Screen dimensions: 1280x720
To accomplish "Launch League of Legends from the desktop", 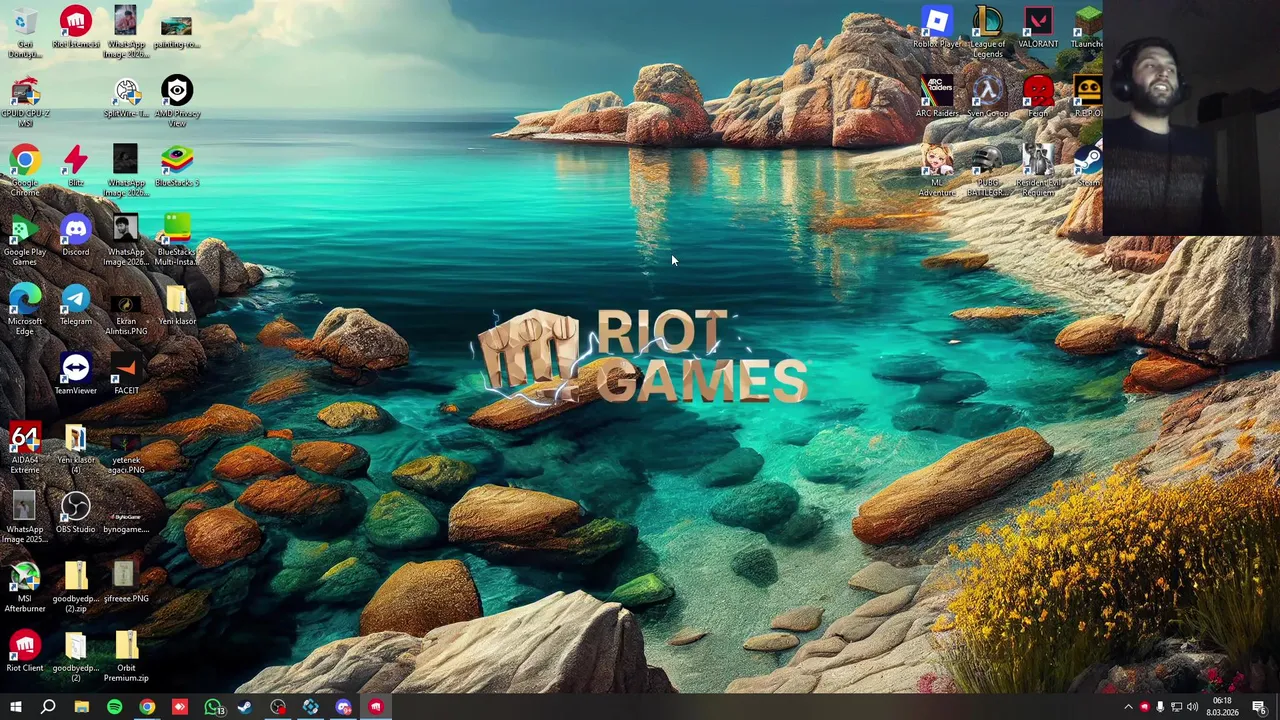I will [x=988, y=32].
